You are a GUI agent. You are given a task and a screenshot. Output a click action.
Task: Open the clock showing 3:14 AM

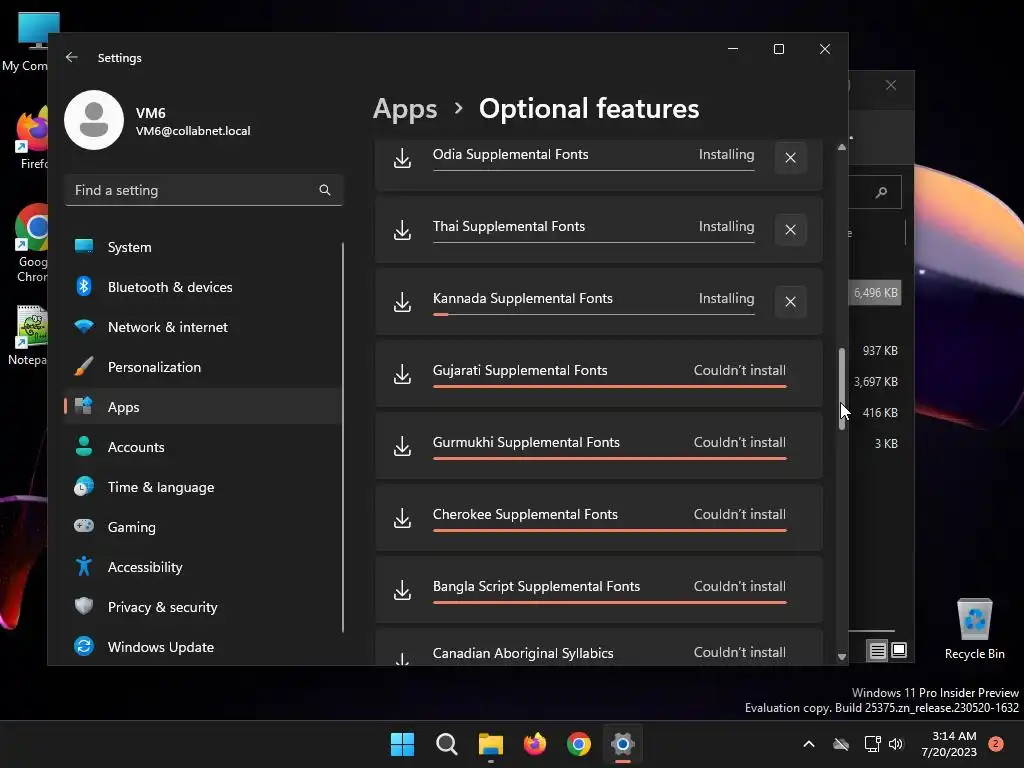(x=949, y=744)
